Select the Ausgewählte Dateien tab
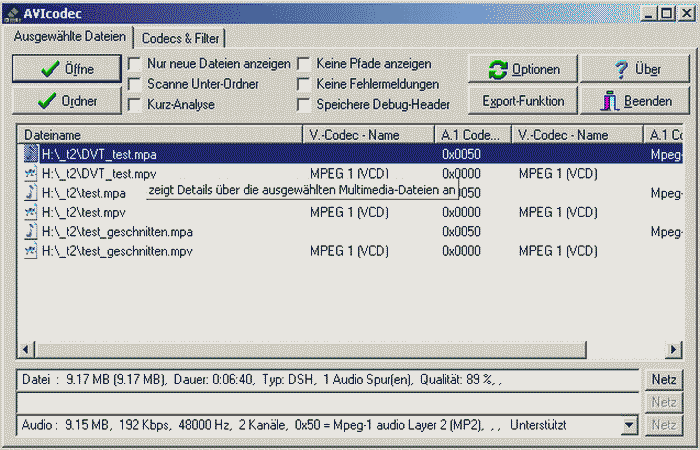The height and width of the screenshot is (450, 700). click(69, 37)
